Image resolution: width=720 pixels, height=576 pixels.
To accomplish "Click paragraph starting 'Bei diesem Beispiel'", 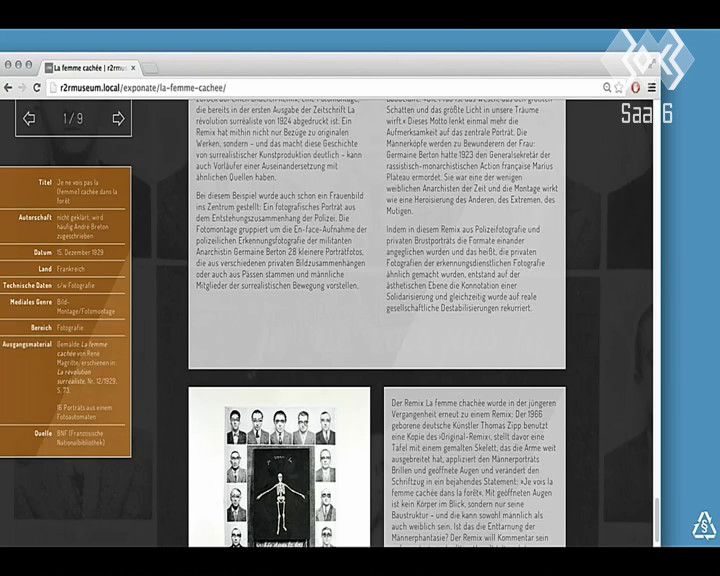I will coord(281,240).
